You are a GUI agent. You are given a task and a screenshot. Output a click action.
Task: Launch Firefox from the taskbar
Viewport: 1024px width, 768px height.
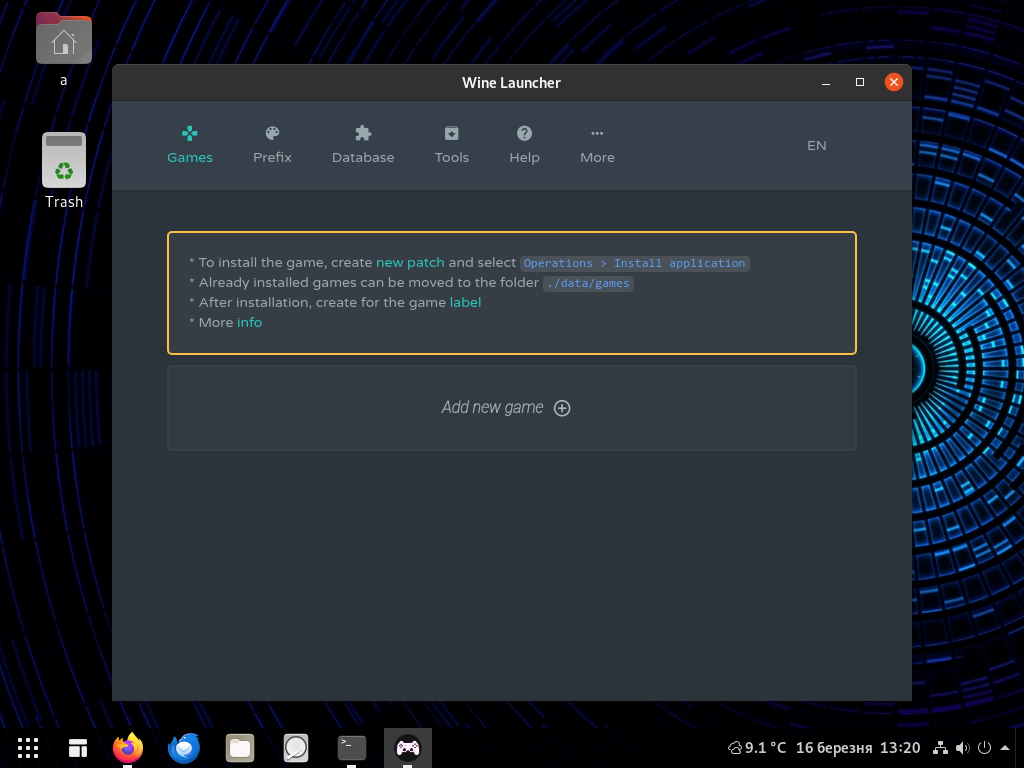pyautogui.click(x=128, y=747)
